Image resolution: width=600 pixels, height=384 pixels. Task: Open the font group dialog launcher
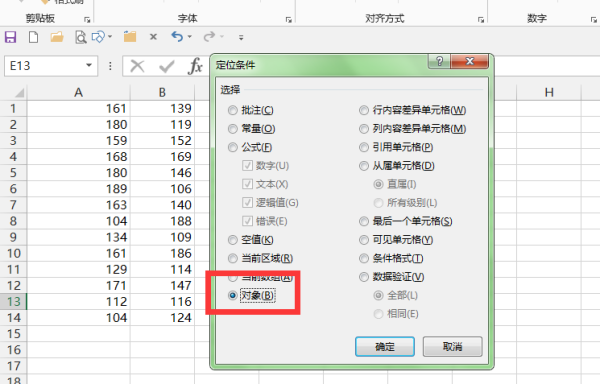pyautogui.click(x=289, y=20)
